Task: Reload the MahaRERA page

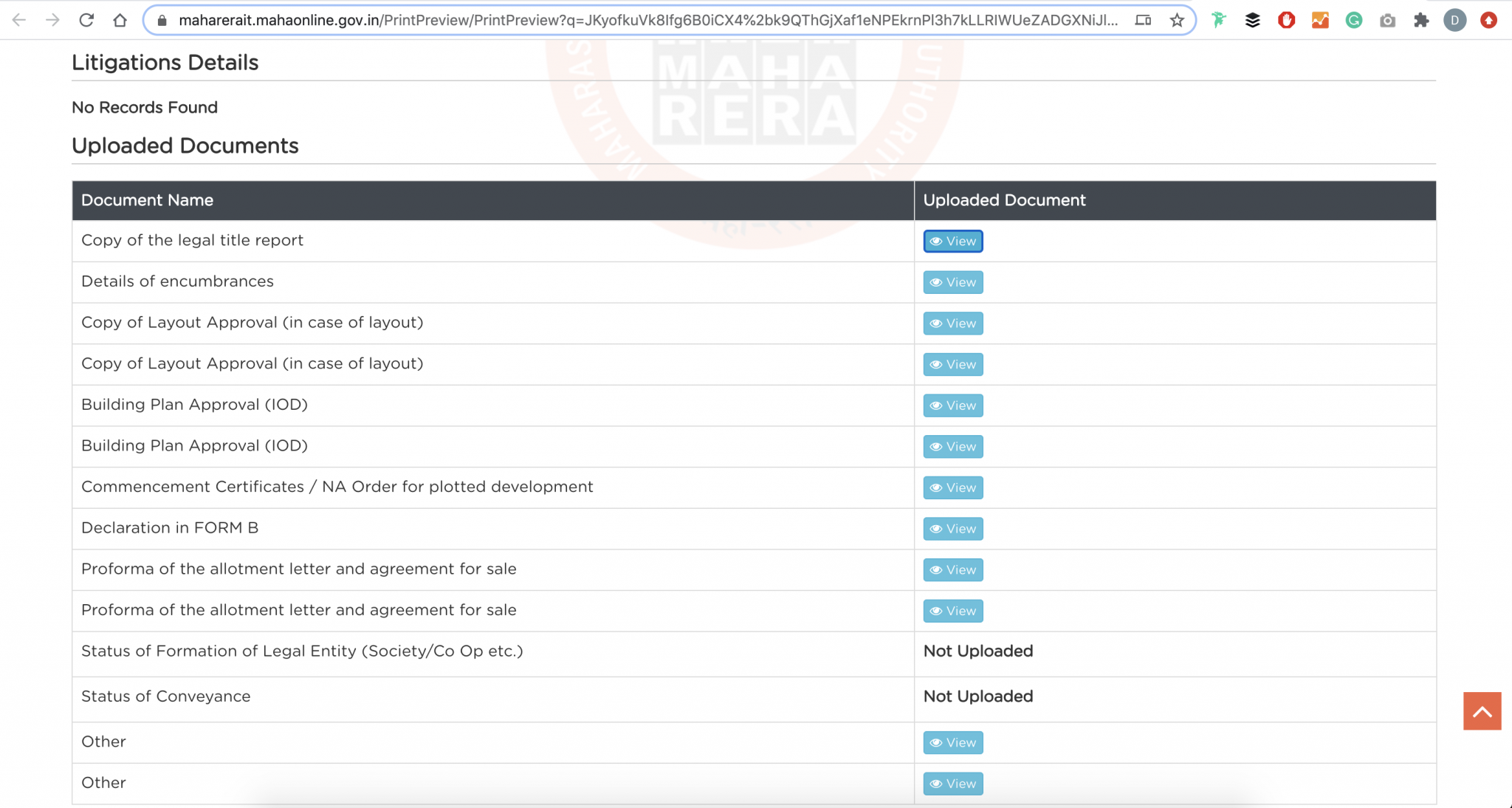Action: click(x=86, y=20)
